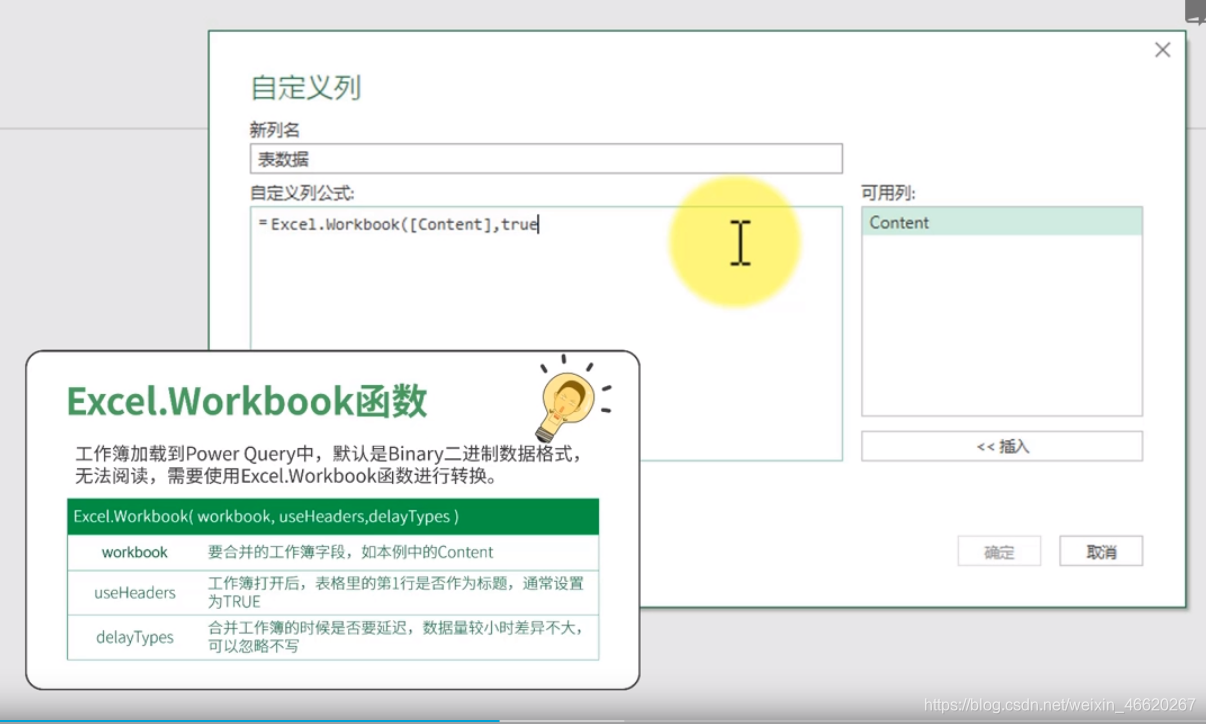Close the 自定义列 dialog with the X
Viewport: 1206px width, 724px height.
[1162, 50]
